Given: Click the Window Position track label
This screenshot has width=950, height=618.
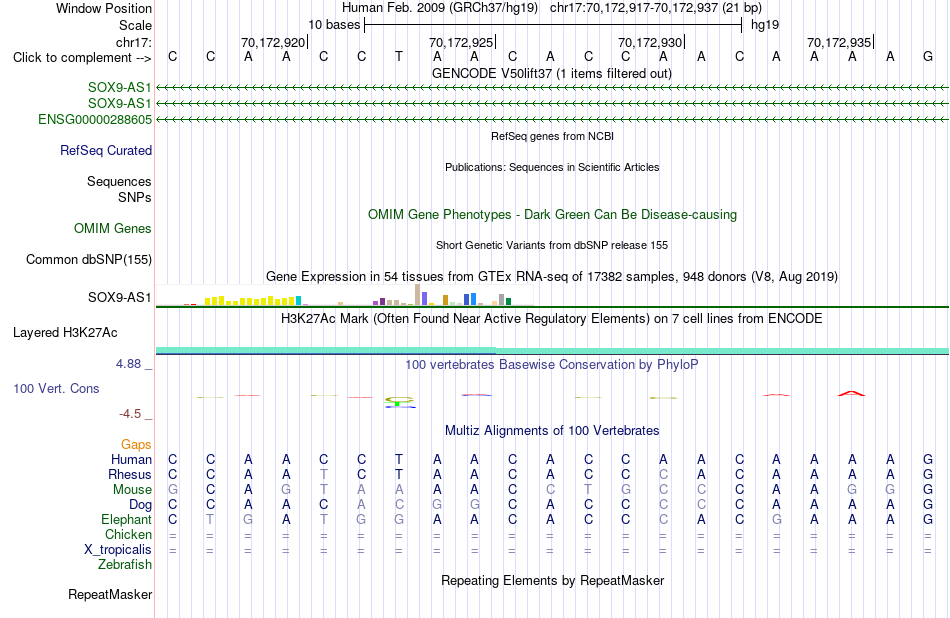Looking at the screenshot, I should [x=104, y=8].
